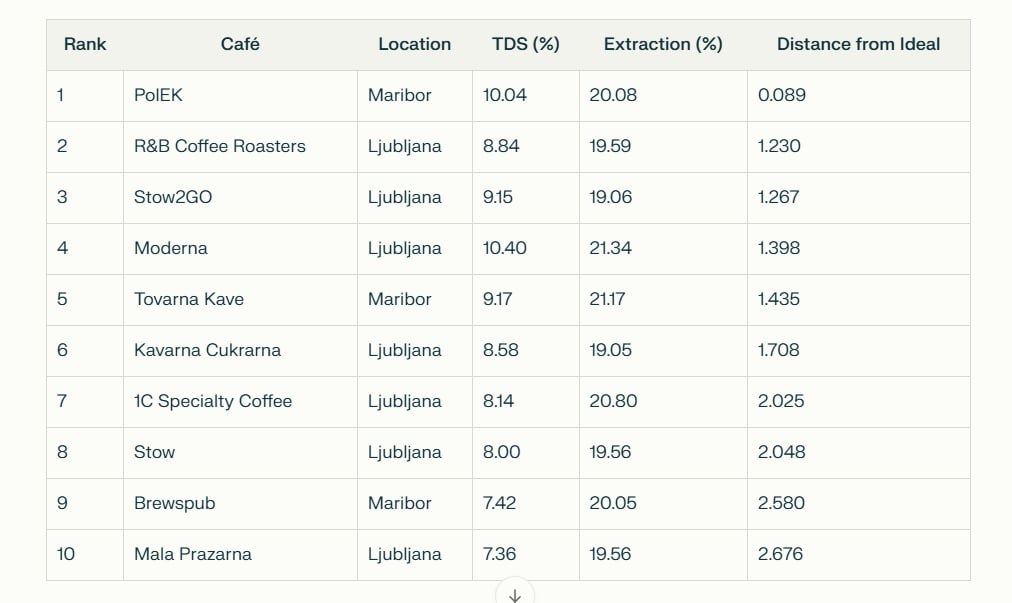Select the Stow2GO café name
This screenshot has height=603, width=1012.
pos(173,198)
